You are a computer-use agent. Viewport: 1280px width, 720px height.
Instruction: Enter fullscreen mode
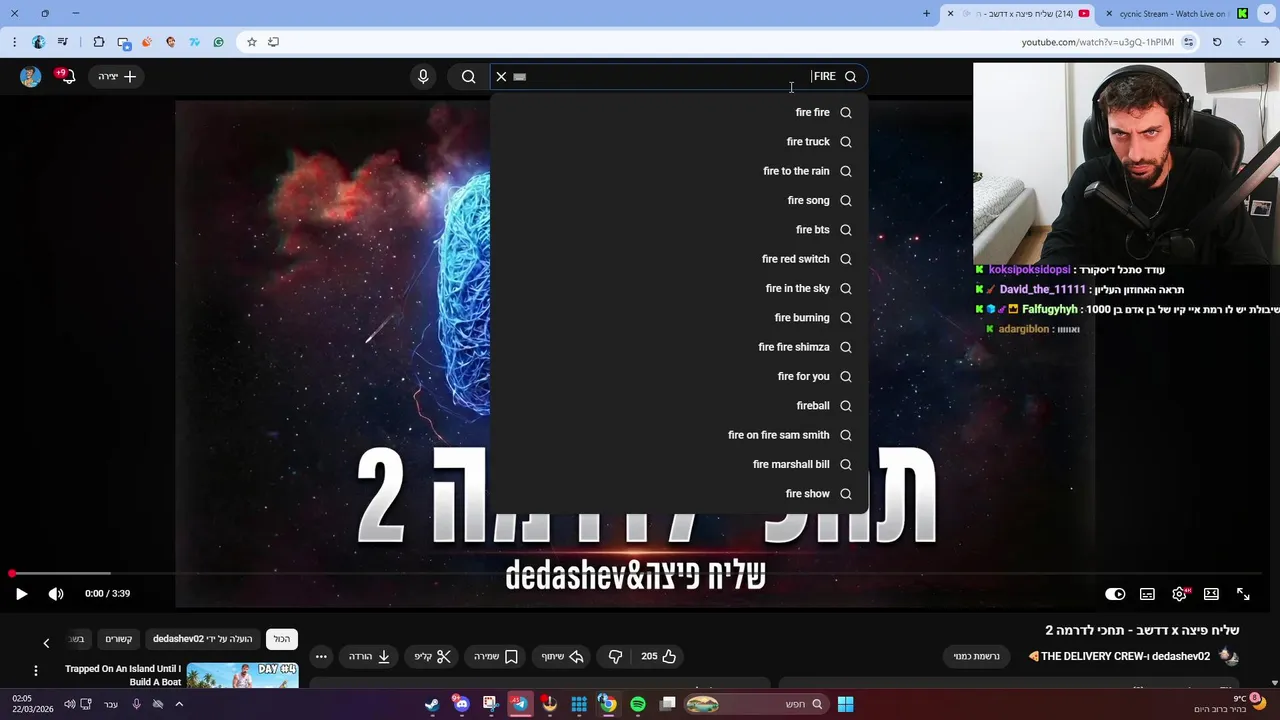coord(1243,593)
